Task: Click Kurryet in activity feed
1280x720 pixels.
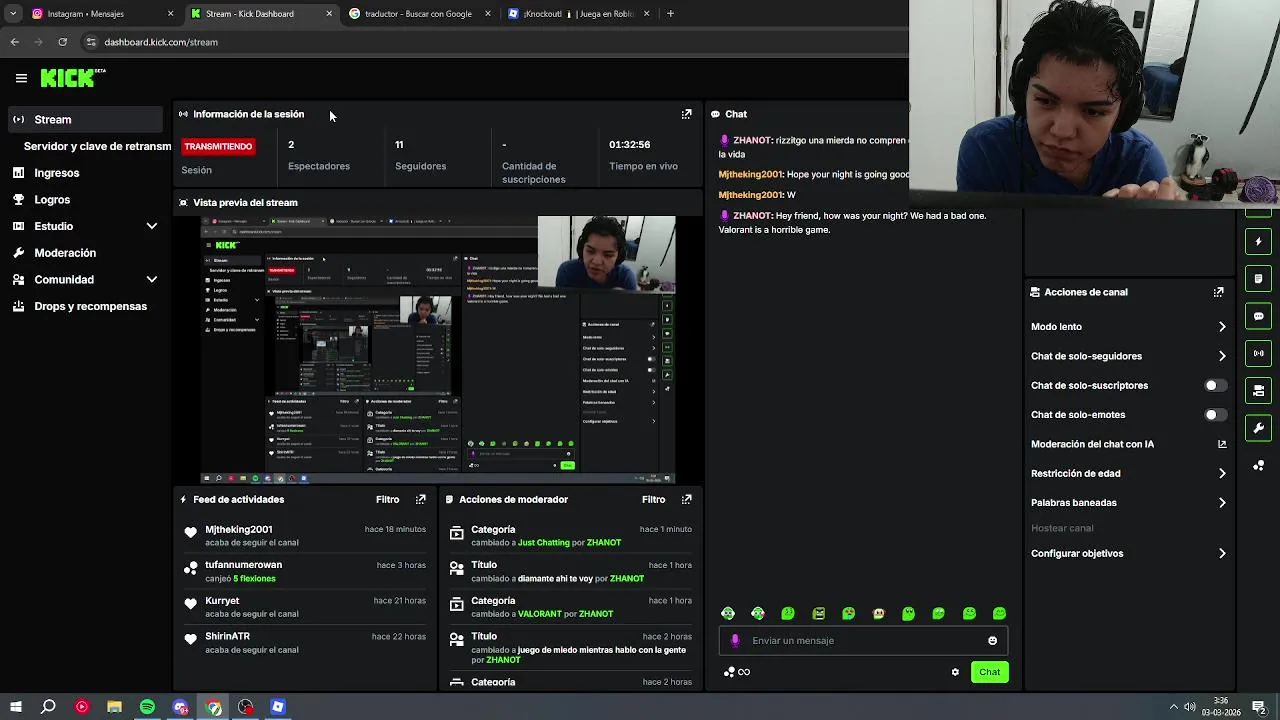Action: [x=222, y=601]
